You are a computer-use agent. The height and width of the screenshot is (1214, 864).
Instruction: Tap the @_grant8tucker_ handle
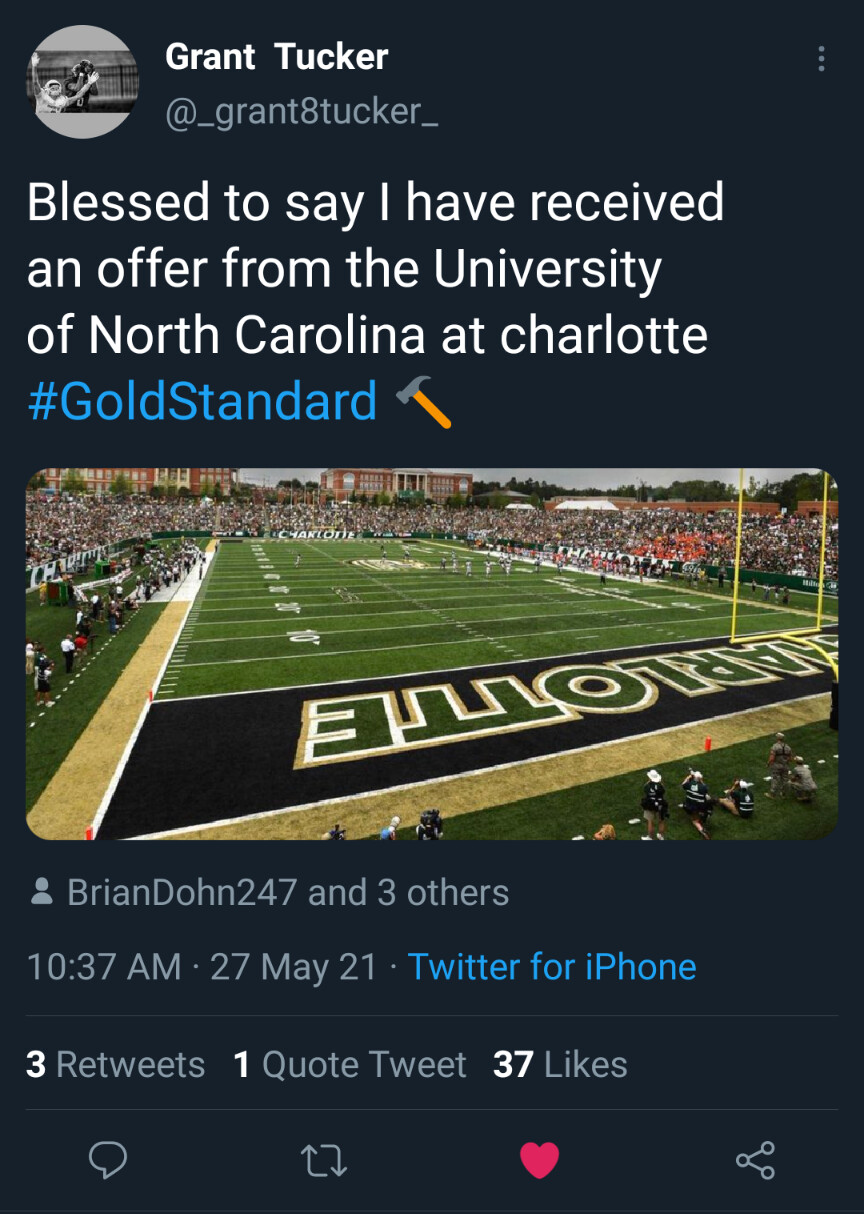301,111
